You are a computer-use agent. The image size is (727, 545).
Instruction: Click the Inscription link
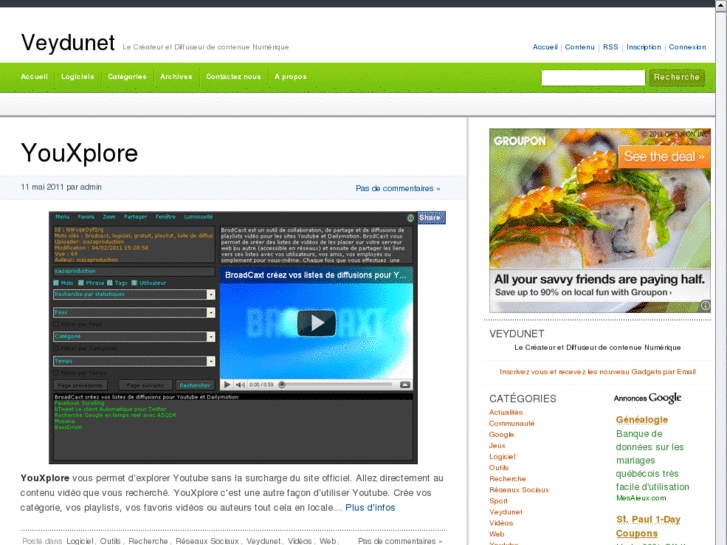(644, 47)
